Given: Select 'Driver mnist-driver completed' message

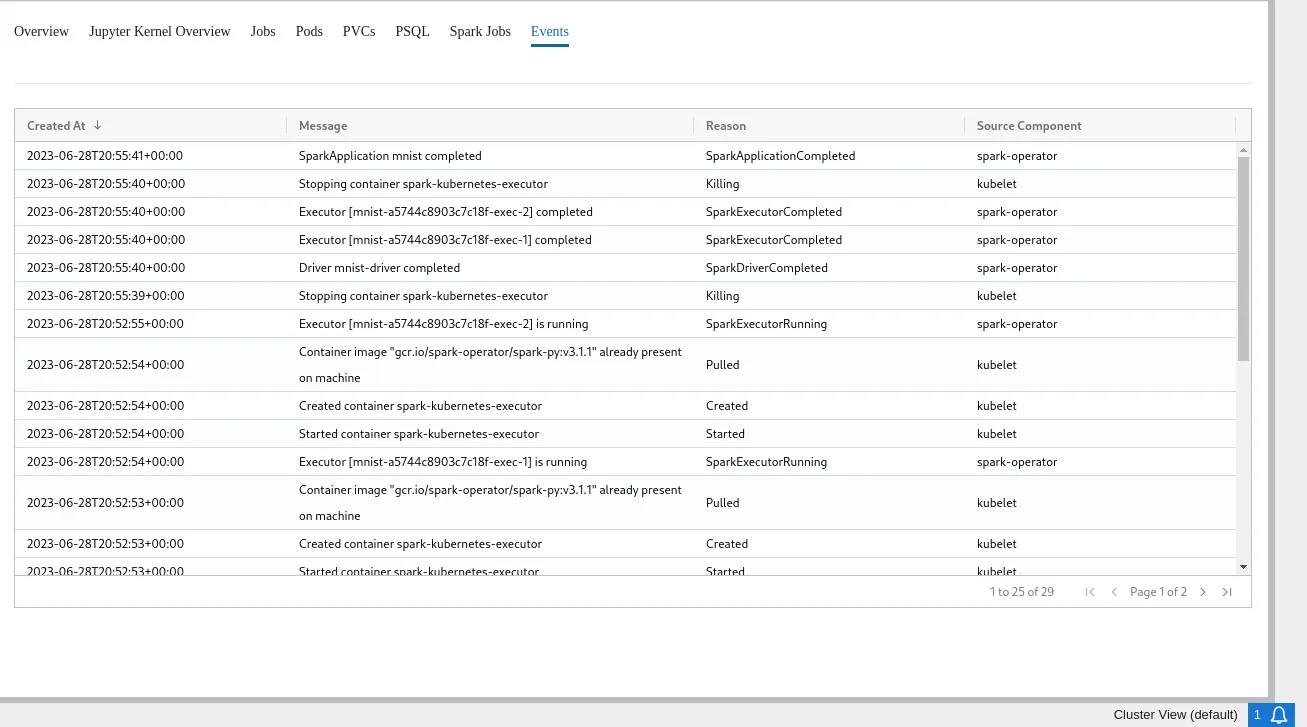Looking at the screenshot, I should [379, 268].
